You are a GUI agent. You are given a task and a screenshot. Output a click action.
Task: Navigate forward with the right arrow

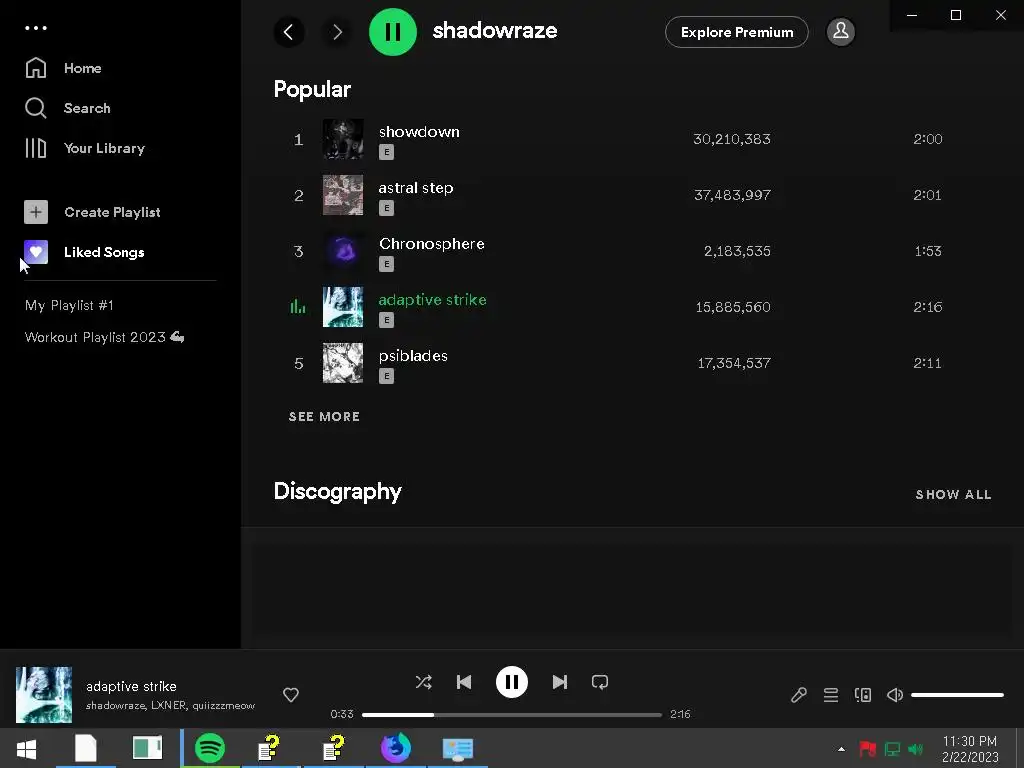337,31
